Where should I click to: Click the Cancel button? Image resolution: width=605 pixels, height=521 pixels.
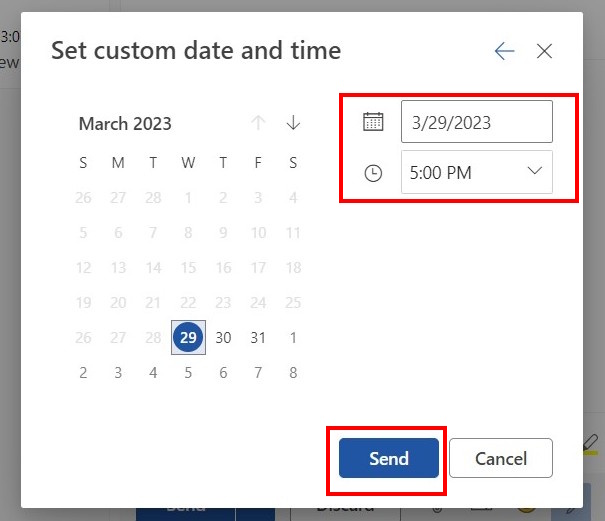coord(501,458)
